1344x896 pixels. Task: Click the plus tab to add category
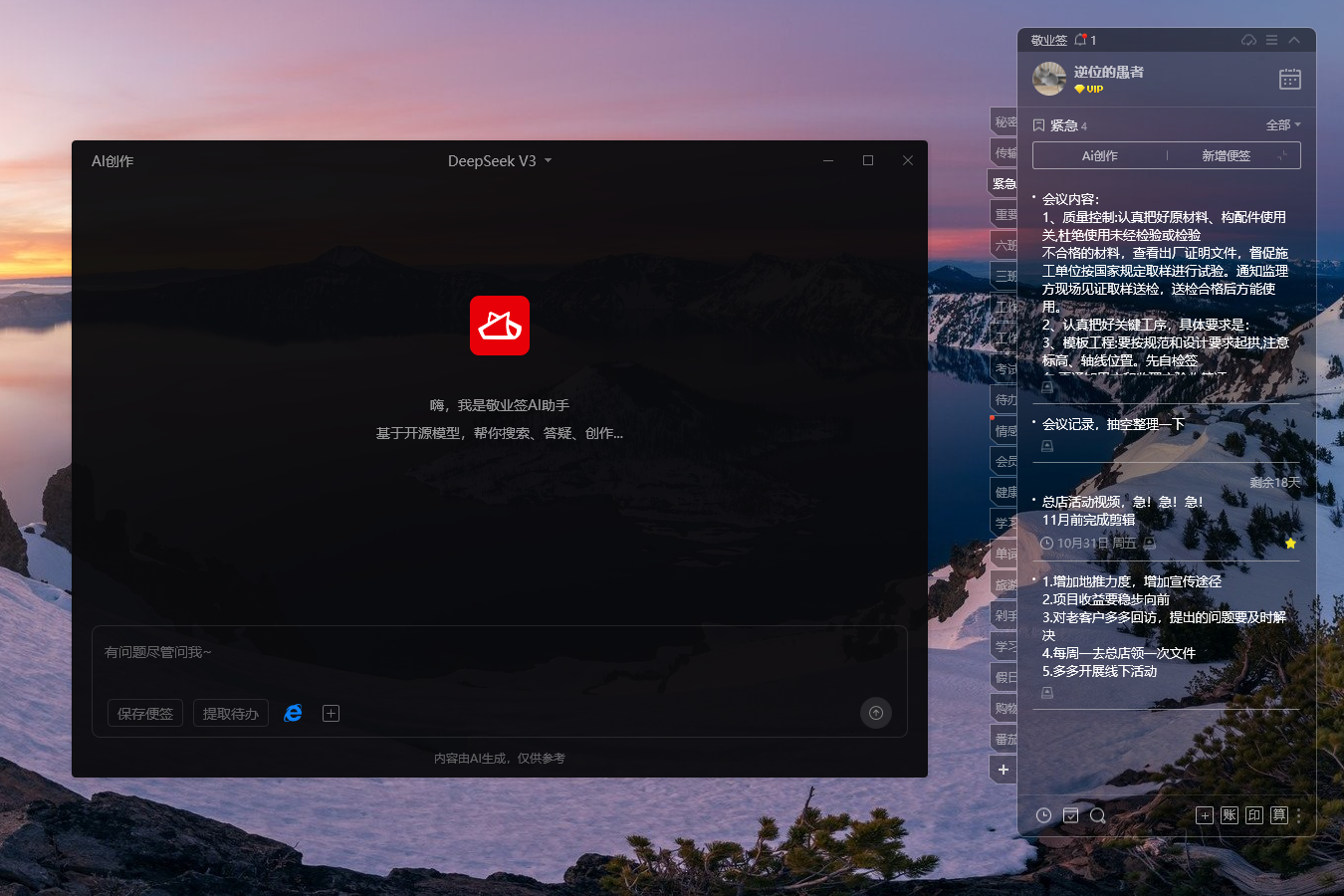click(1004, 770)
